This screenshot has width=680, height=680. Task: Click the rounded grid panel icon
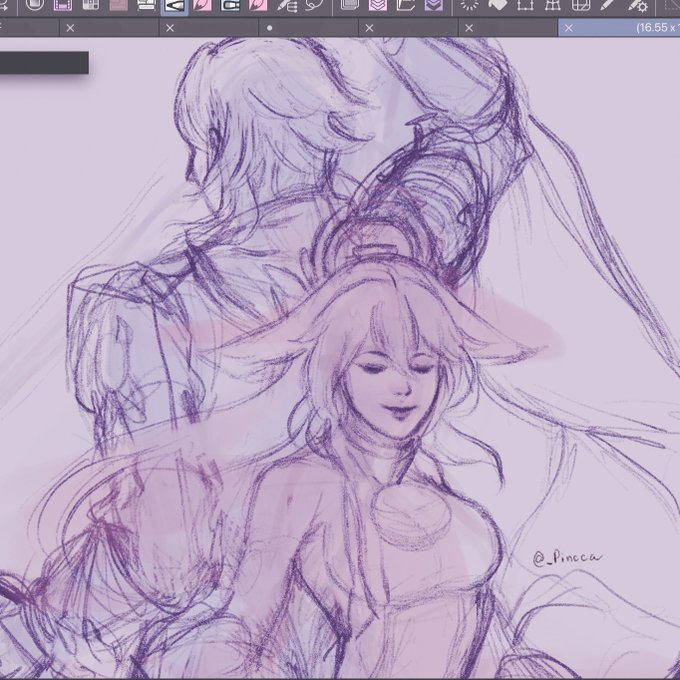pos(580,5)
